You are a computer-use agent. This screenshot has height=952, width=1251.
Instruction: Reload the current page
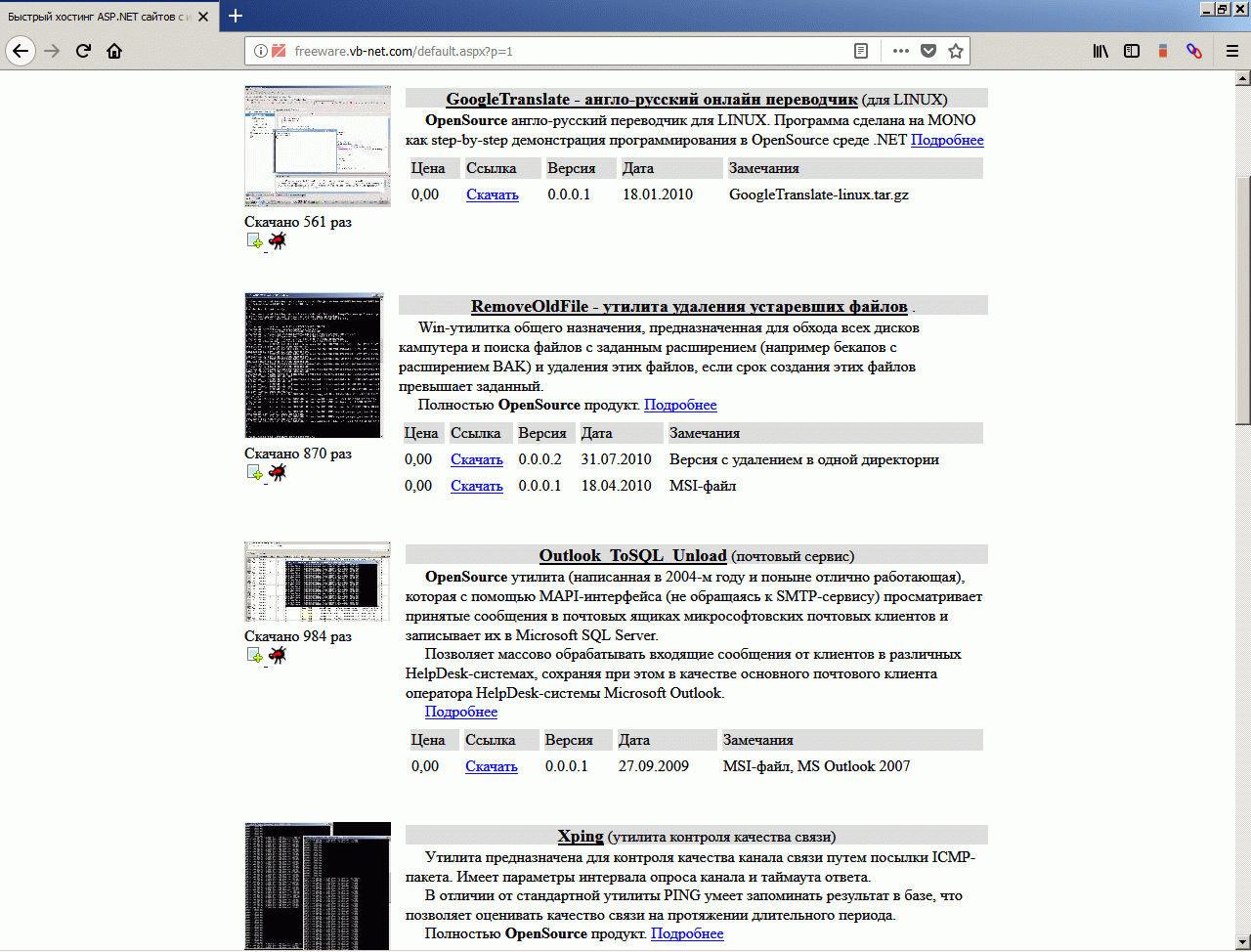tap(83, 52)
